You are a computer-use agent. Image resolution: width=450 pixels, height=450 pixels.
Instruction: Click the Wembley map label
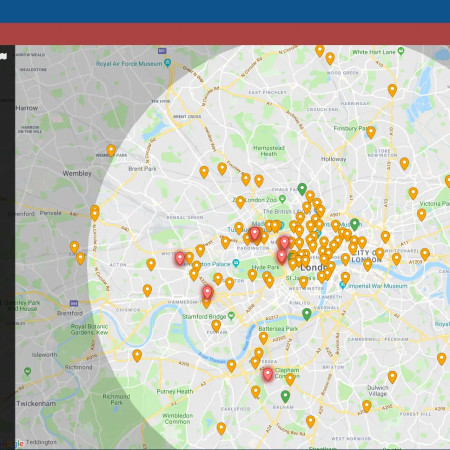77,173
